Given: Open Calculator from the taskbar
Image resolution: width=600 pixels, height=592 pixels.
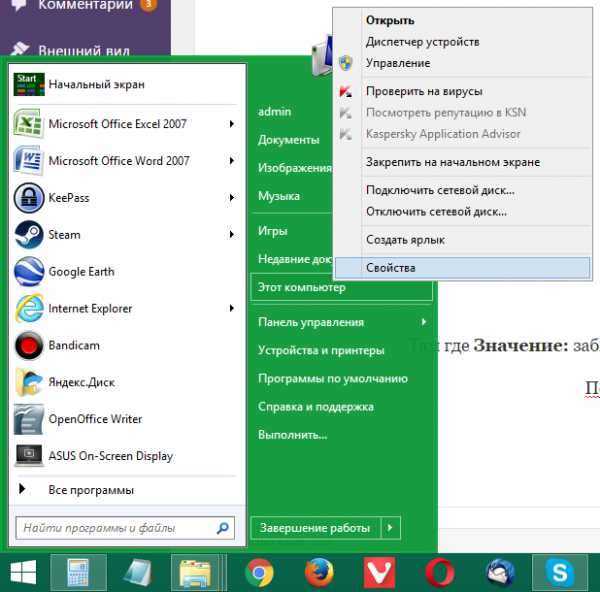Looking at the screenshot, I should coord(78,573).
